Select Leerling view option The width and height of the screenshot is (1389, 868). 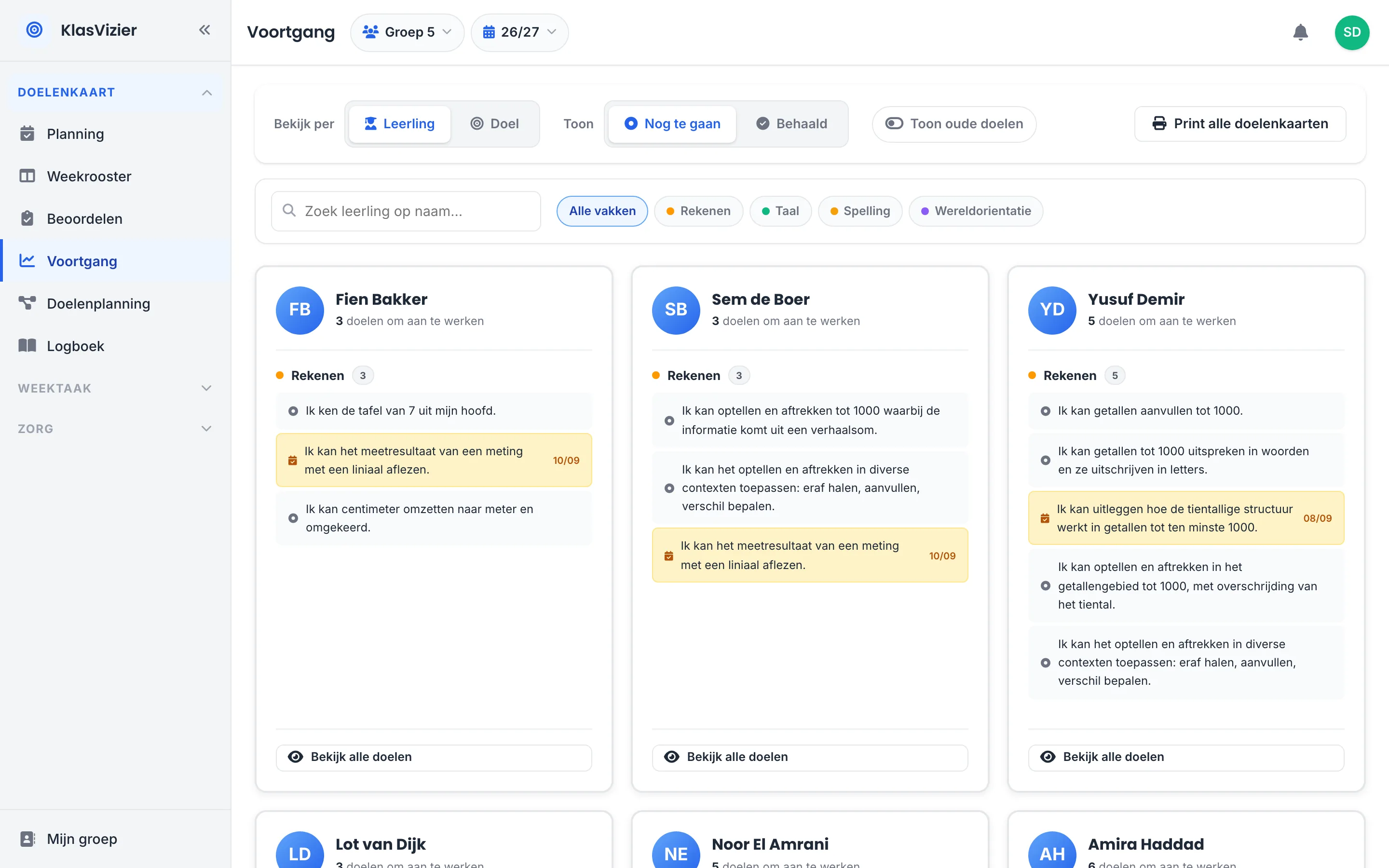point(399,123)
